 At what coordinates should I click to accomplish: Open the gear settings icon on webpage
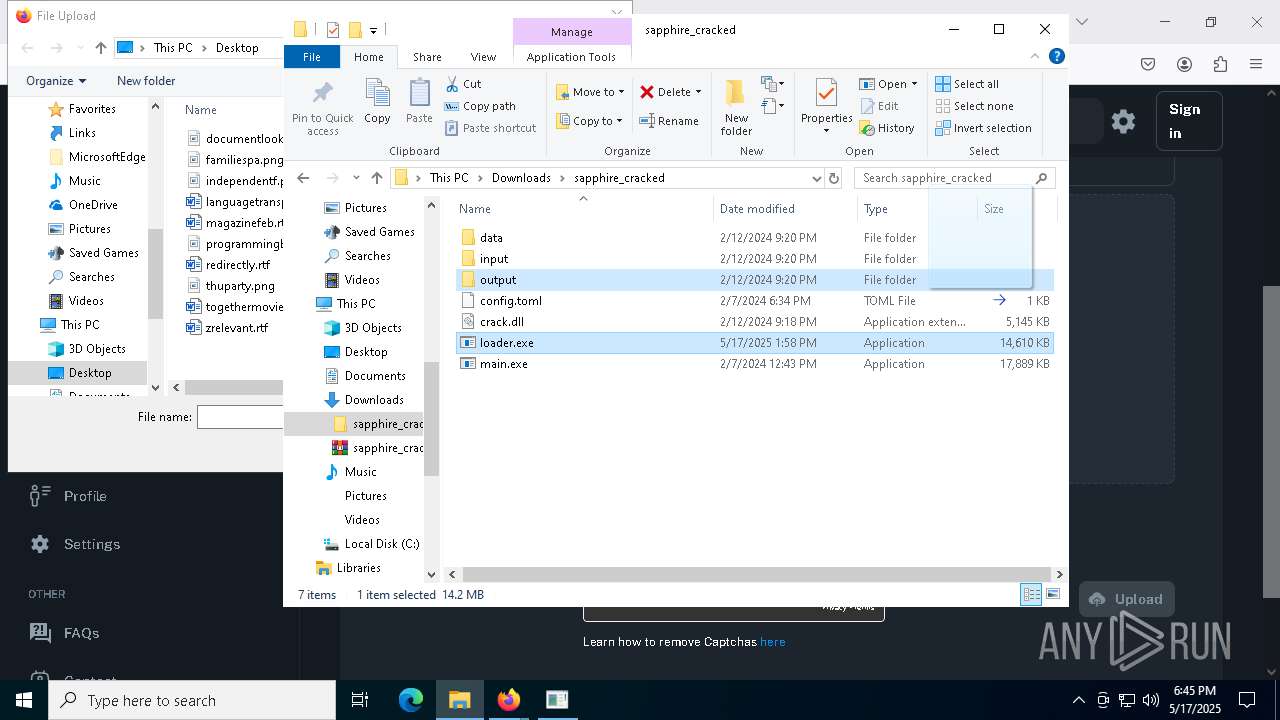pyautogui.click(x=1123, y=122)
